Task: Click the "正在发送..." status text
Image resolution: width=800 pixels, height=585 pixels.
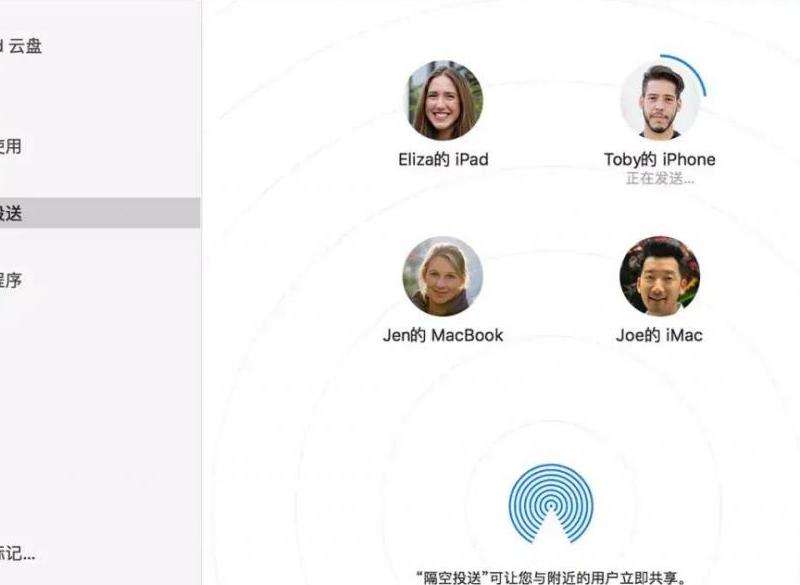Action: coord(660,179)
